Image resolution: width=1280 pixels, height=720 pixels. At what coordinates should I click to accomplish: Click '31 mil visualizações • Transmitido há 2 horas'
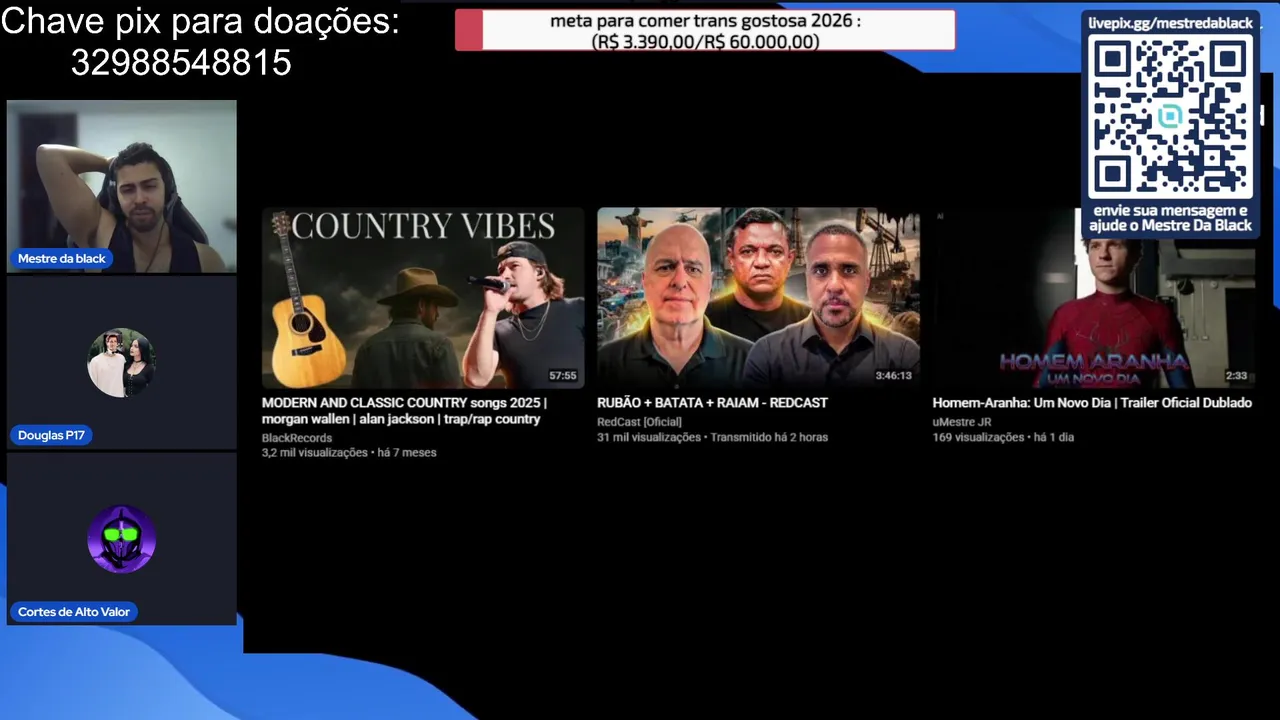tap(712, 437)
